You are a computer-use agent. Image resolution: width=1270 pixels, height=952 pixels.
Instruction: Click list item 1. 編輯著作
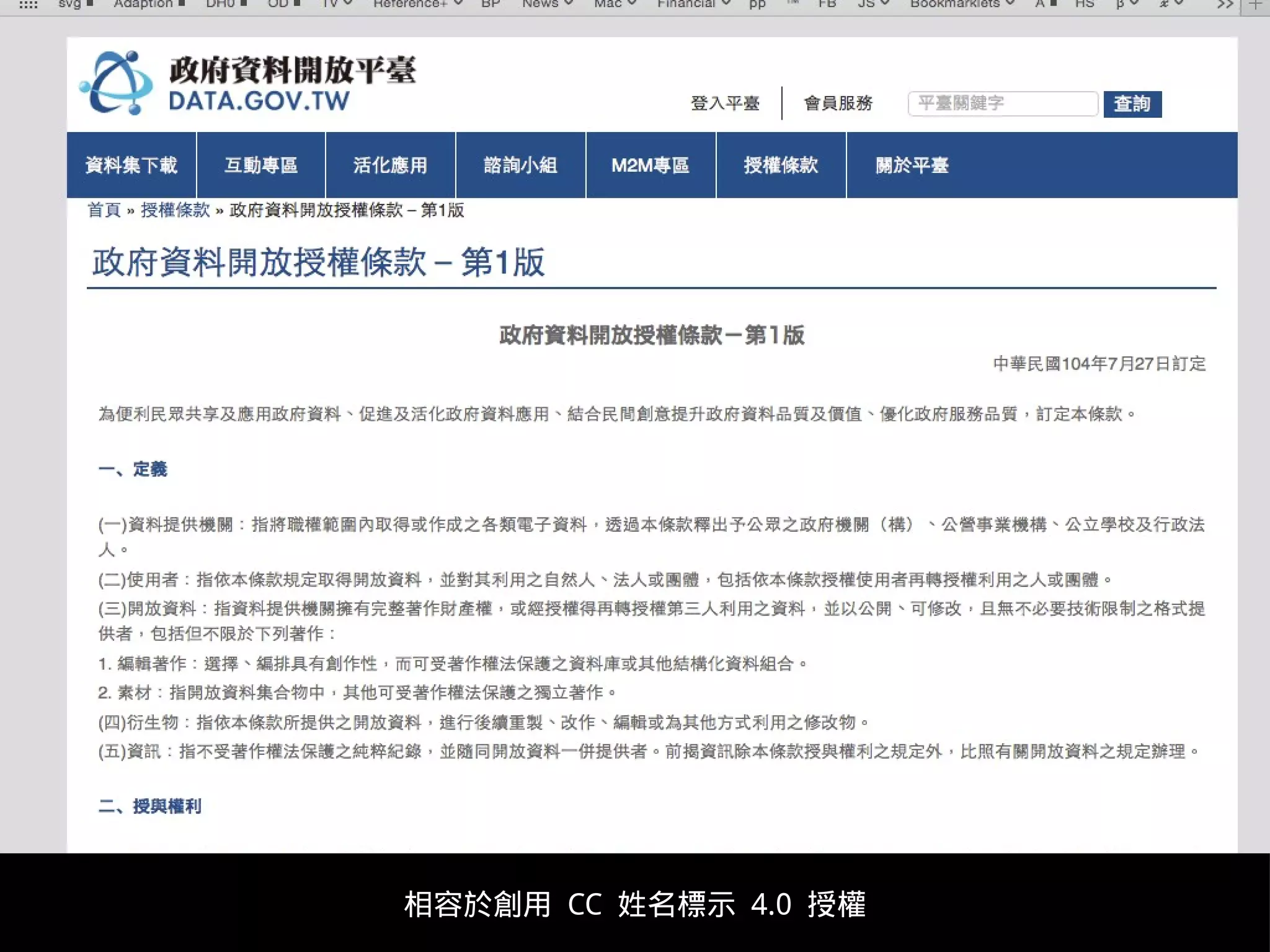pos(453,663)
